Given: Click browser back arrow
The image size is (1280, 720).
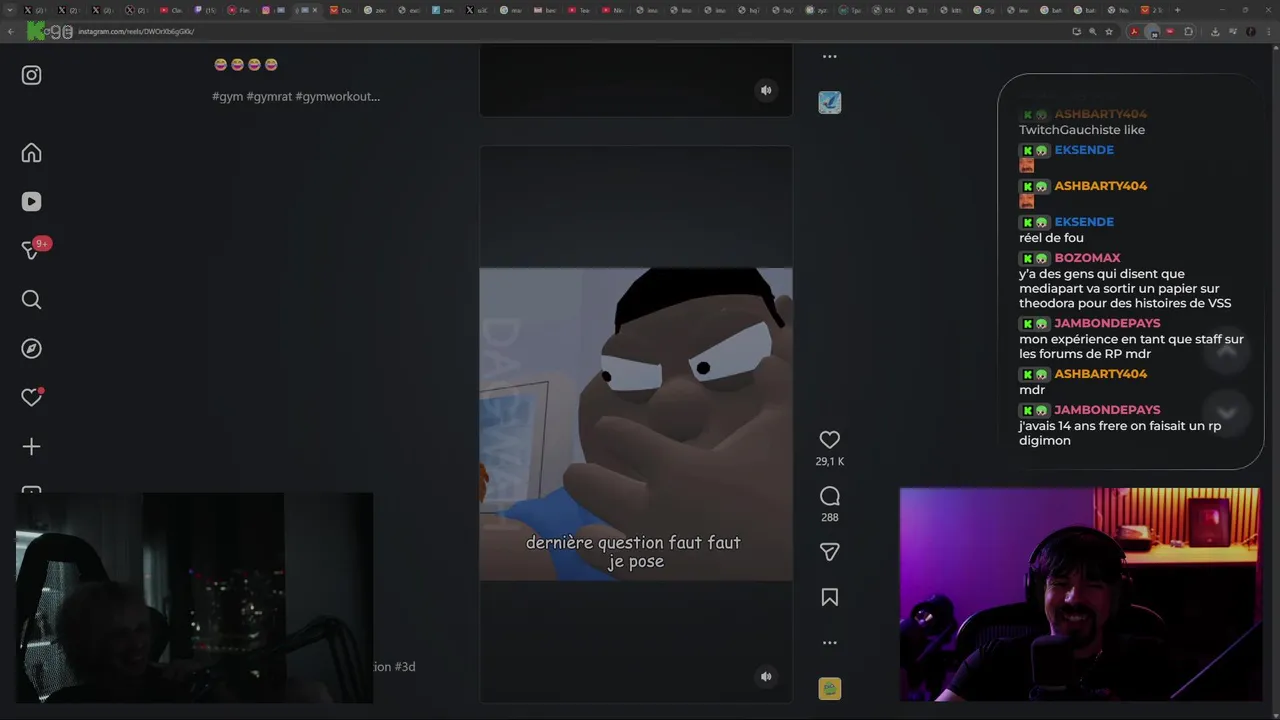Looking at the screenshot, I should coord(10,31).
